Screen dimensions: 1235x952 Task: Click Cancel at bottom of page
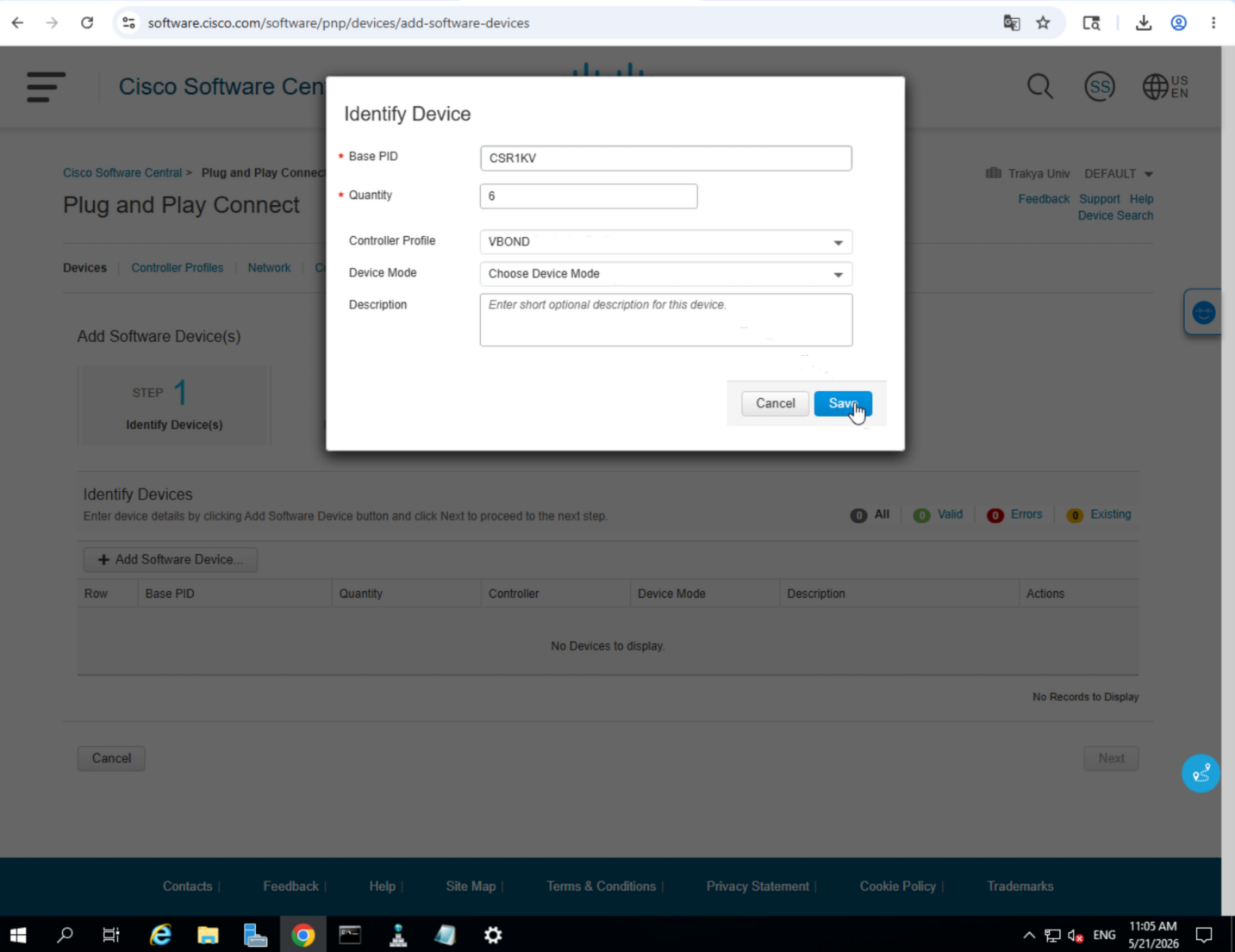click(111, 758)
